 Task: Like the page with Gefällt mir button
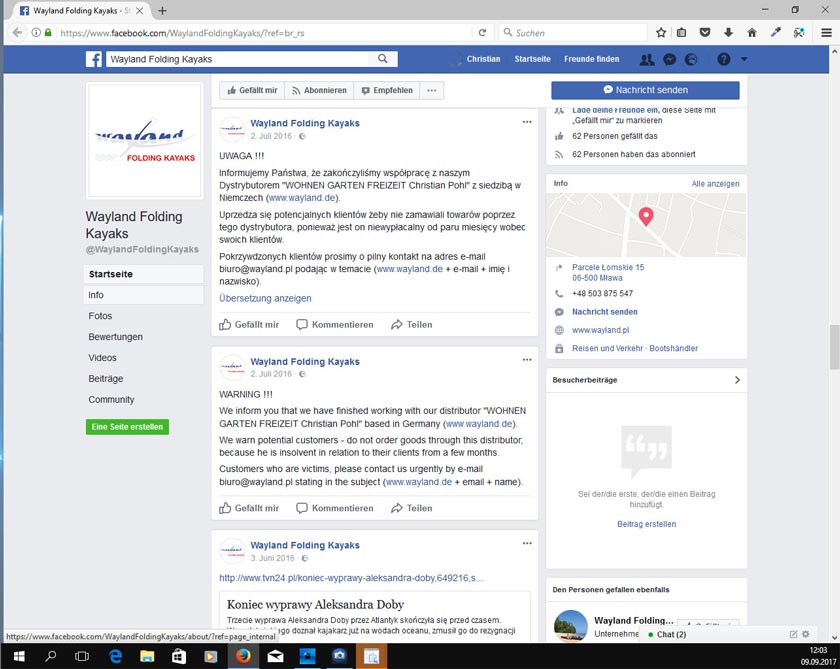[x=252, y=91]
